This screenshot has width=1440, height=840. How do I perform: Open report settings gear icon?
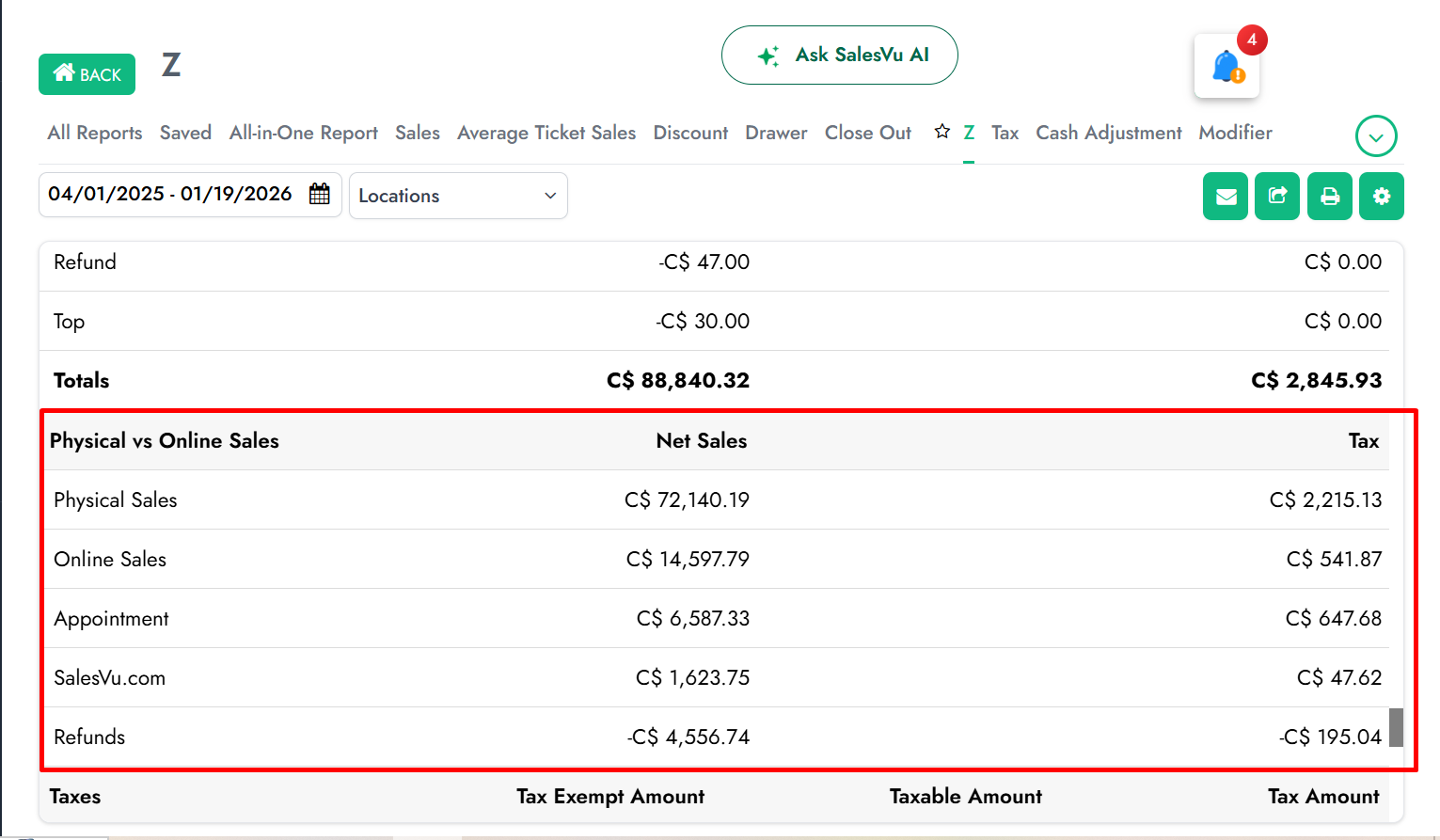click(x=1381, y=197)
